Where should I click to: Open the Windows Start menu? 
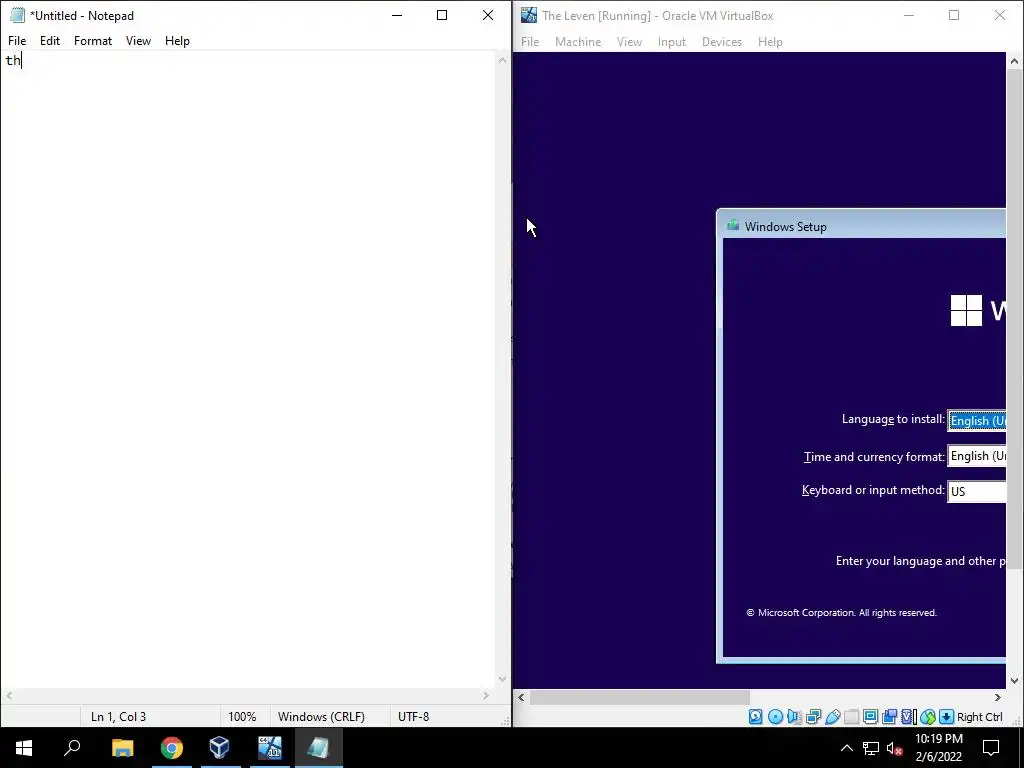24,748
